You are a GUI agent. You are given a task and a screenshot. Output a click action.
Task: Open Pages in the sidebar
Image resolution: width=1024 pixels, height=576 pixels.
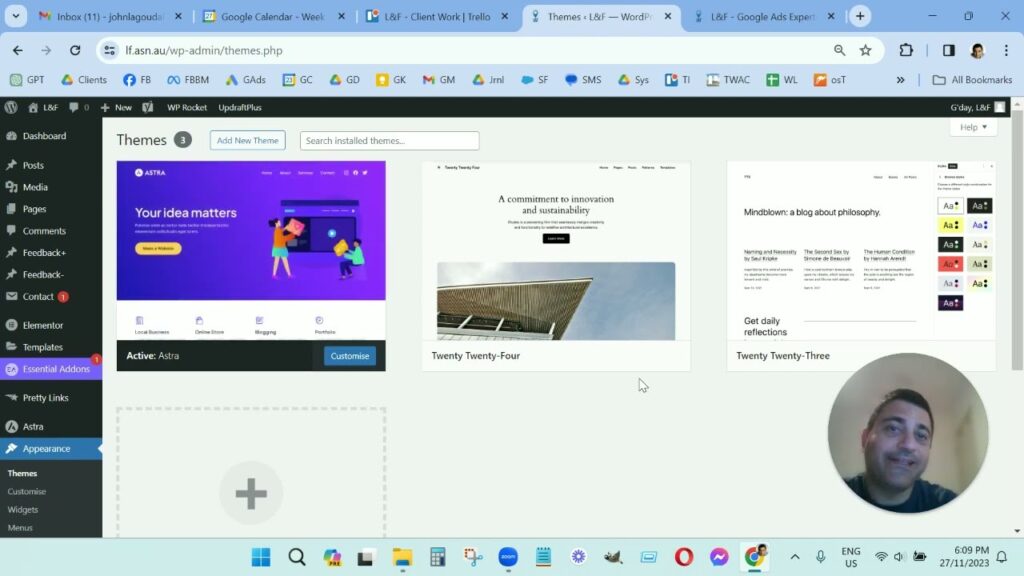click(x=35, y=209)
